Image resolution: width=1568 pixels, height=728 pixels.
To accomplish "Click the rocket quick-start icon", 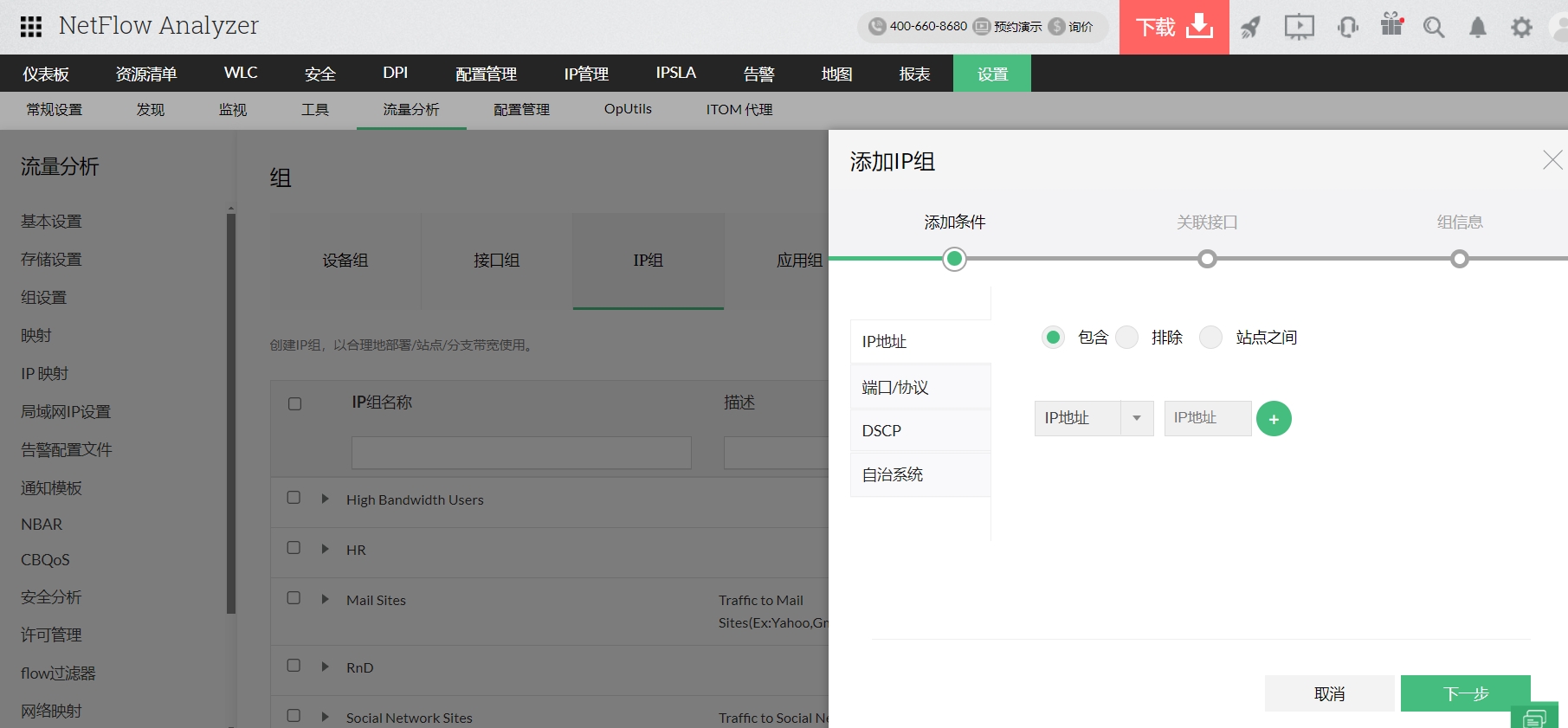I will (1250, 27).
